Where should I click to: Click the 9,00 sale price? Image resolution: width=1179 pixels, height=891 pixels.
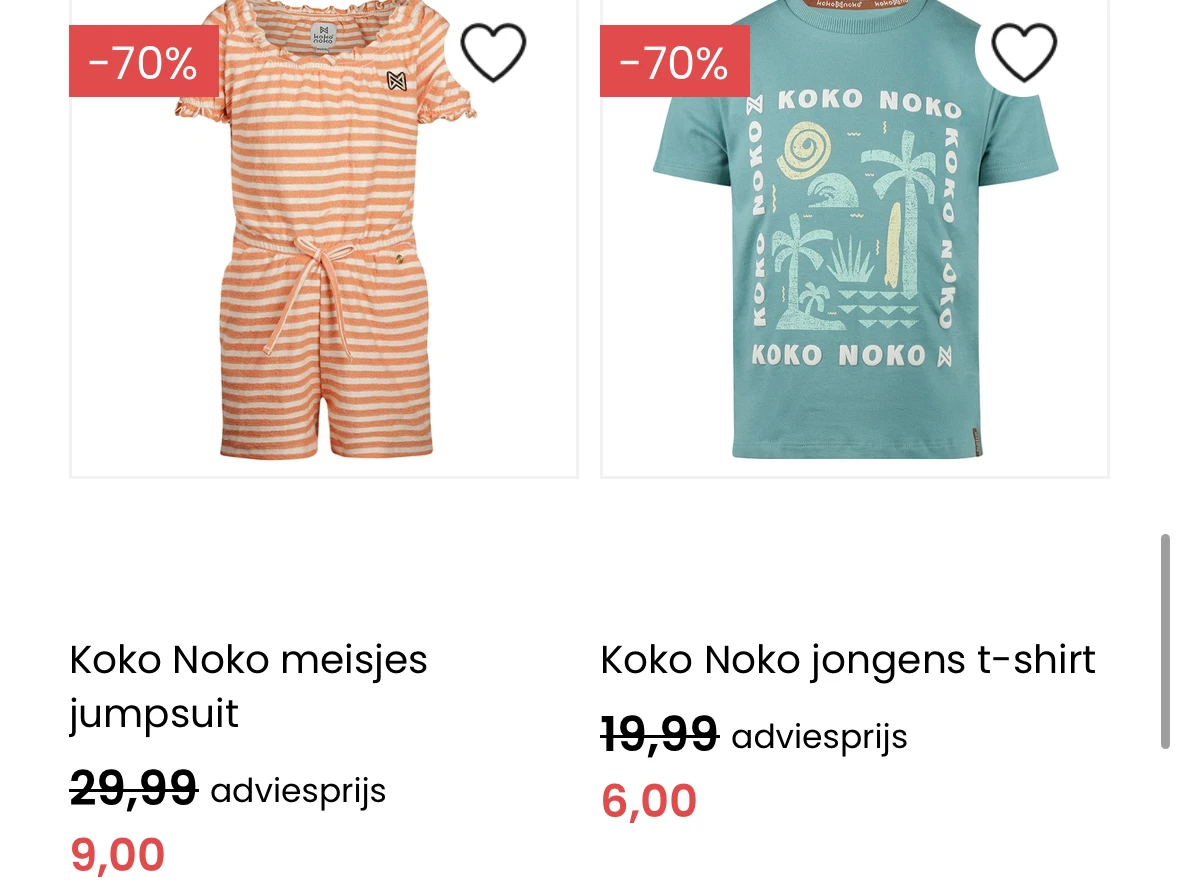click(117, 855)
